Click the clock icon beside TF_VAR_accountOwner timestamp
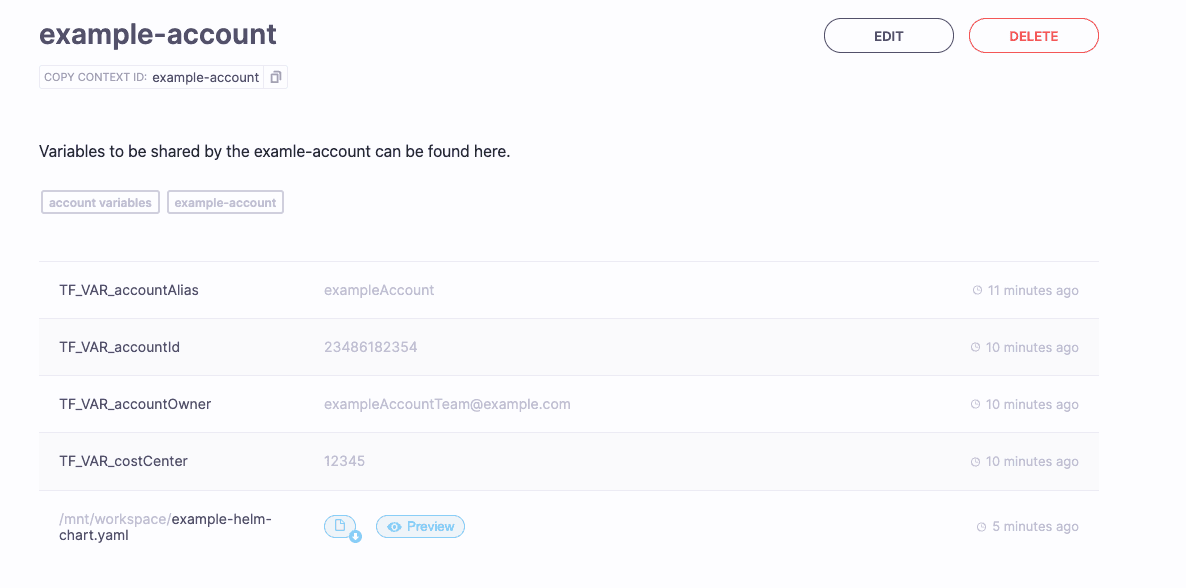The image size is (1186, 588). tap(977, 404)
